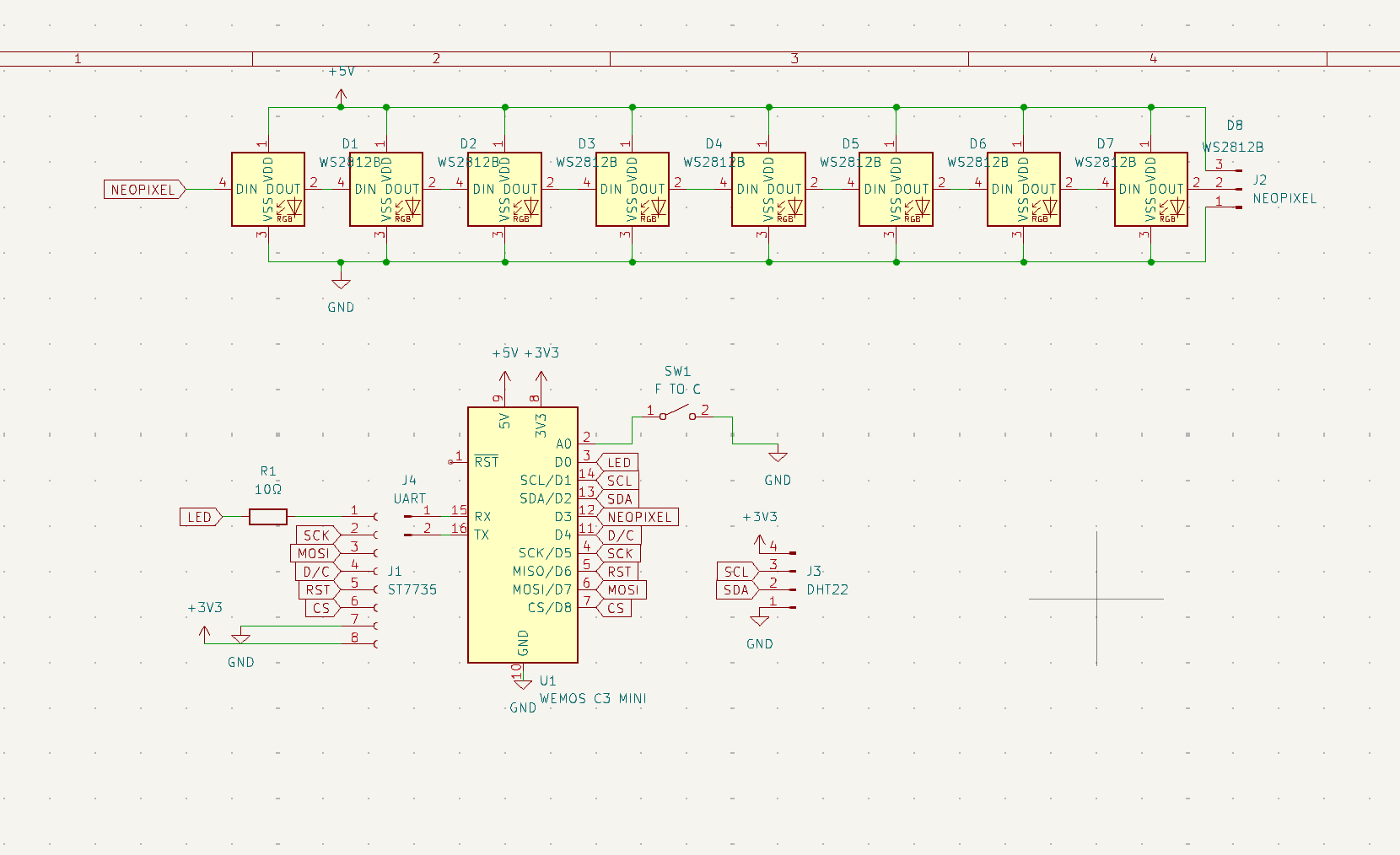Select the SDA label on U1 pin 13
This screenshot has width=1400, height=855.
click(618, 499)
